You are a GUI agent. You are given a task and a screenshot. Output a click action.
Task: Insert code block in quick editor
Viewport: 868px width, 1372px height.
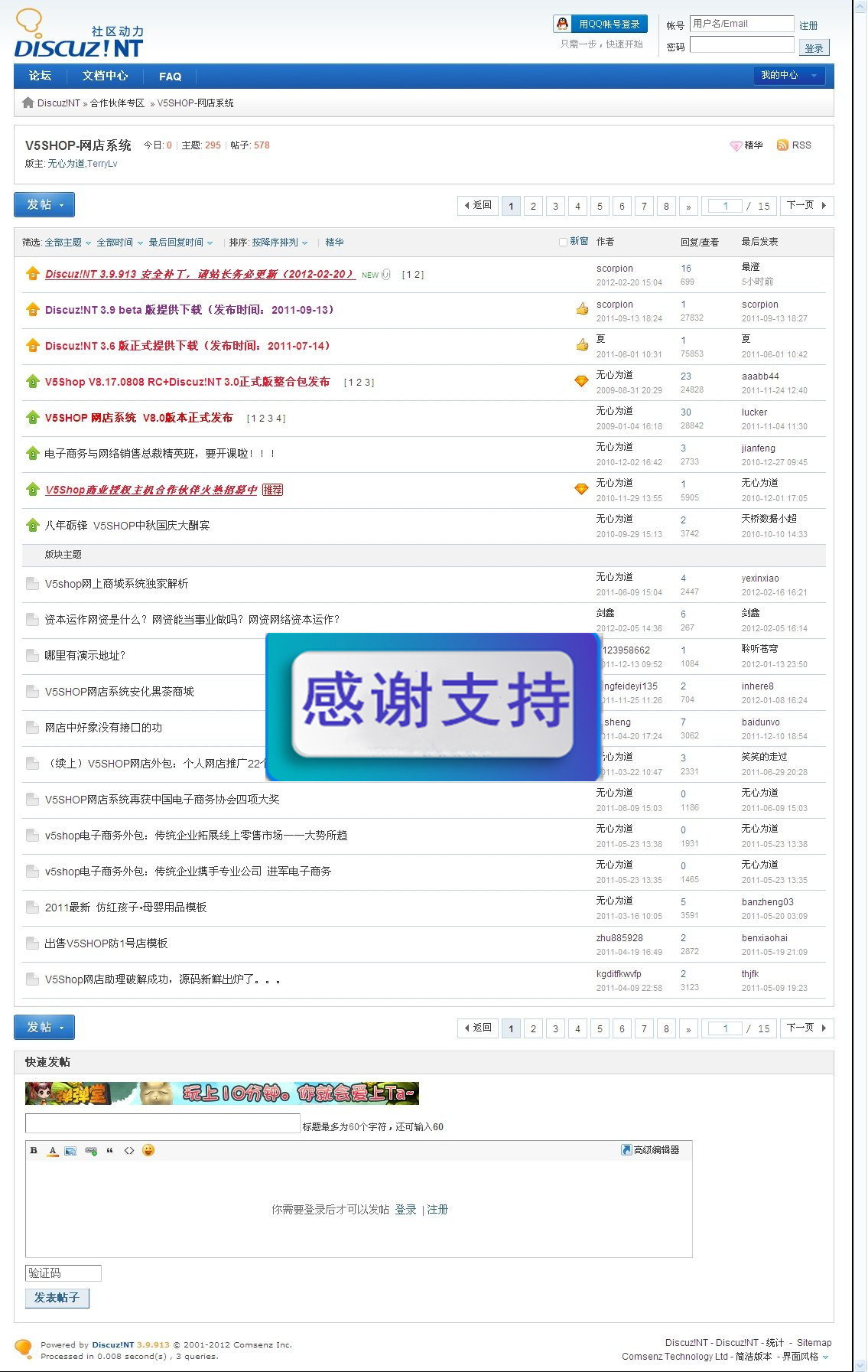[128, 1150]
